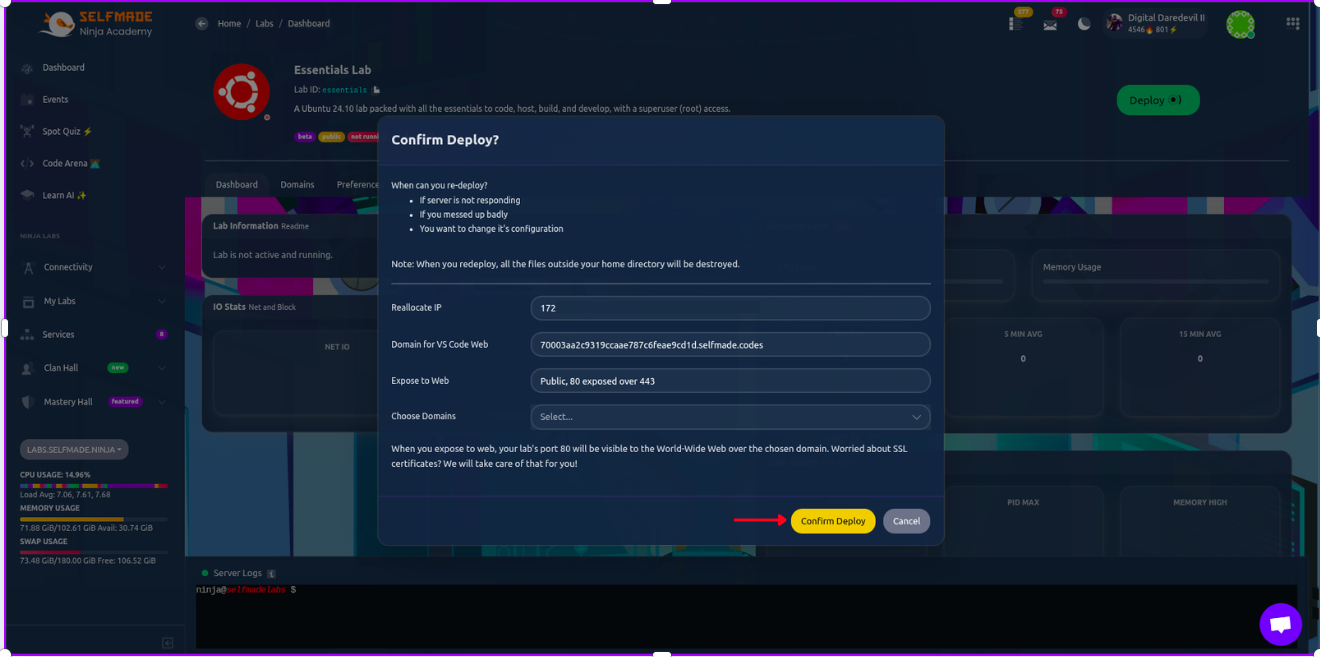Open the LABS.SELFMADE.NINJA server dropdown

(x=74, y=450)
